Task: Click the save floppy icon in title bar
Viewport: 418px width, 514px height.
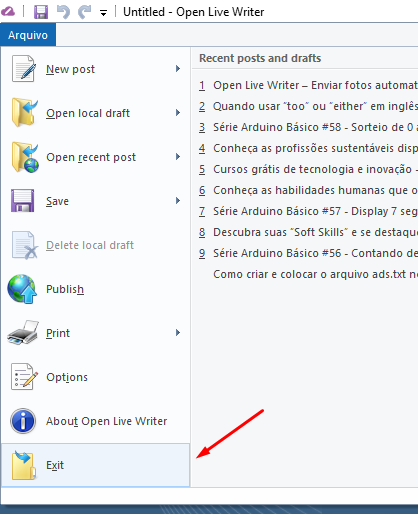Action: (x=41, y=12)
